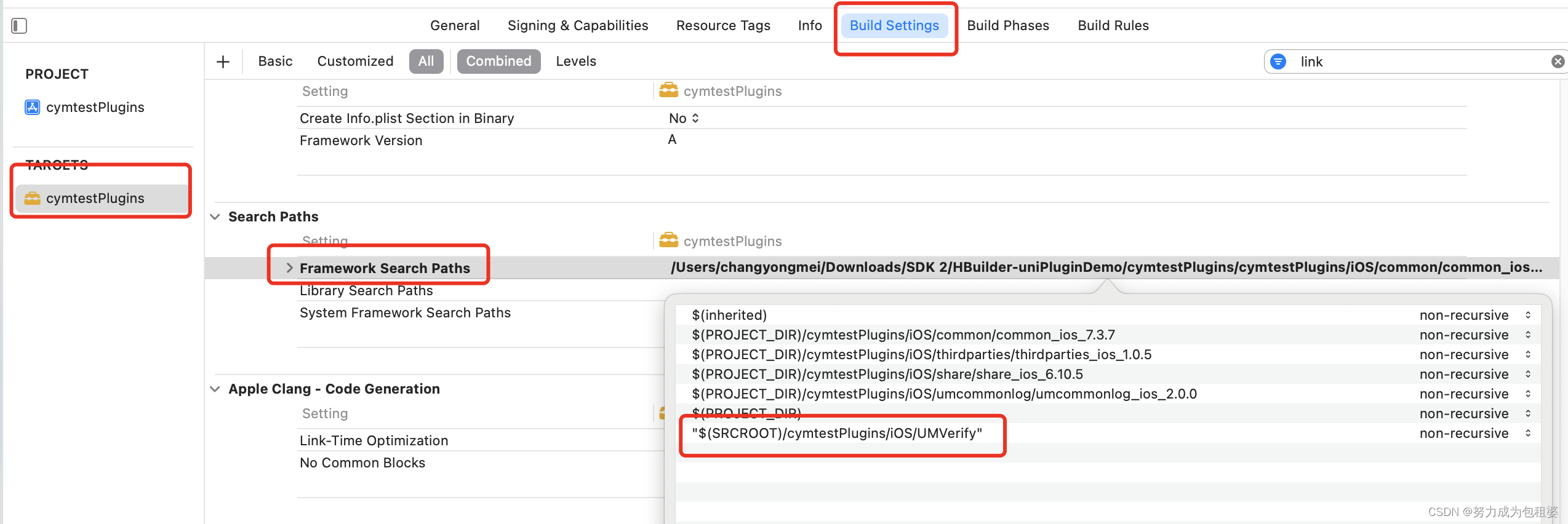Select the share_ios_6.10.5 path entry
The width and height of the screenshot is (1568, 524).
887,374
